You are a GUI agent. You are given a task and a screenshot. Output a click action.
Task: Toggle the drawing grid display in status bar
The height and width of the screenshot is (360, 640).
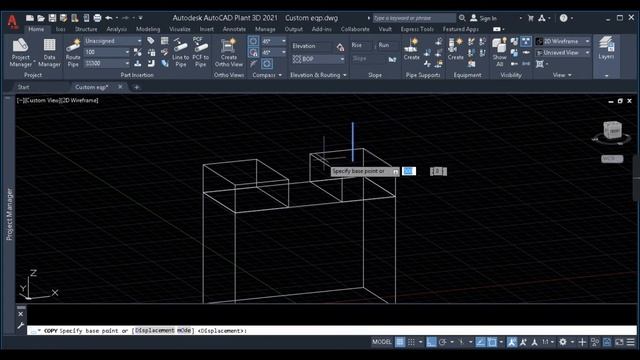pos(400,342)
